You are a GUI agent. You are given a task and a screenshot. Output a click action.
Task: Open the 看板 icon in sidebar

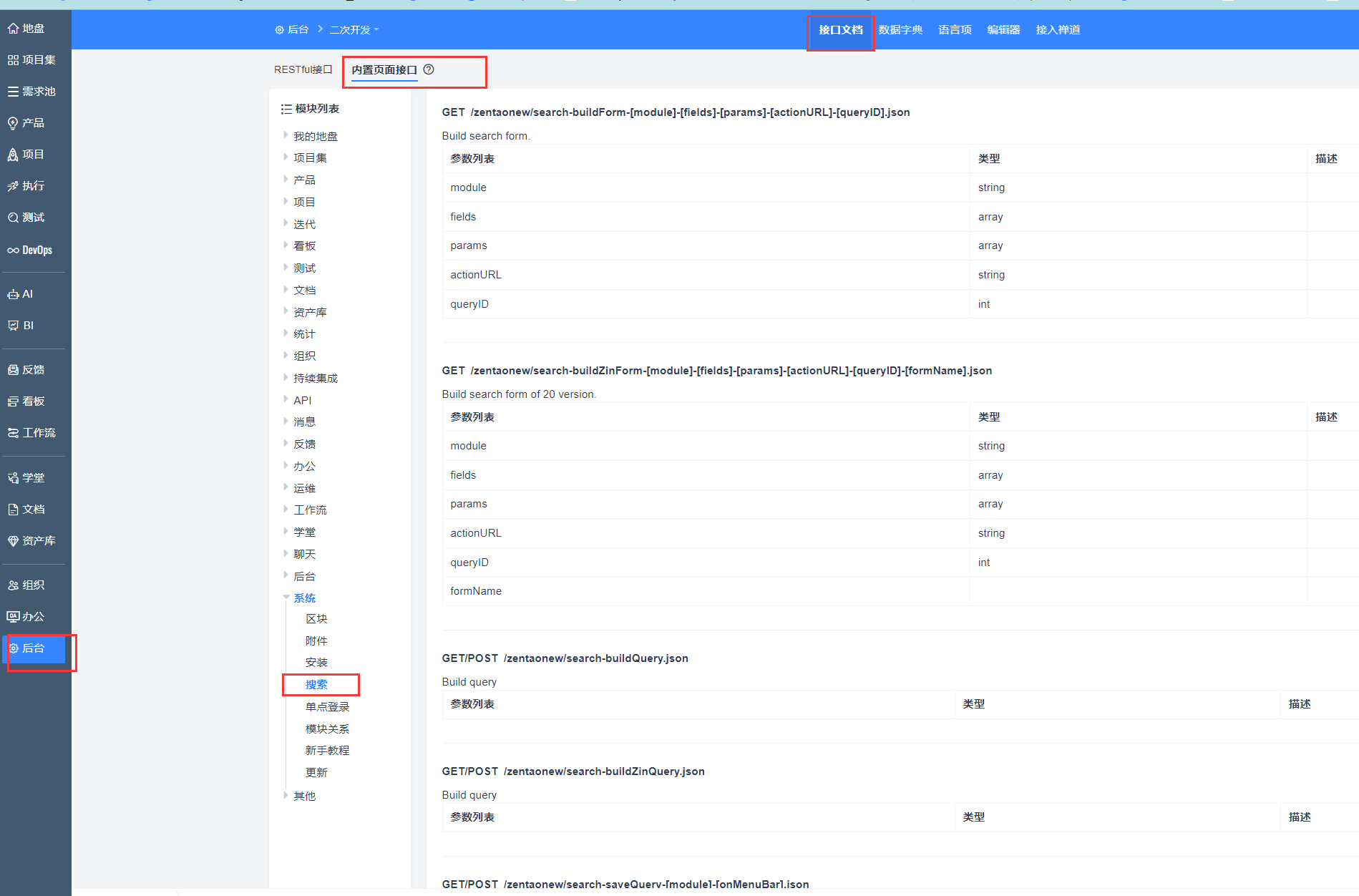tap(13, 401)
